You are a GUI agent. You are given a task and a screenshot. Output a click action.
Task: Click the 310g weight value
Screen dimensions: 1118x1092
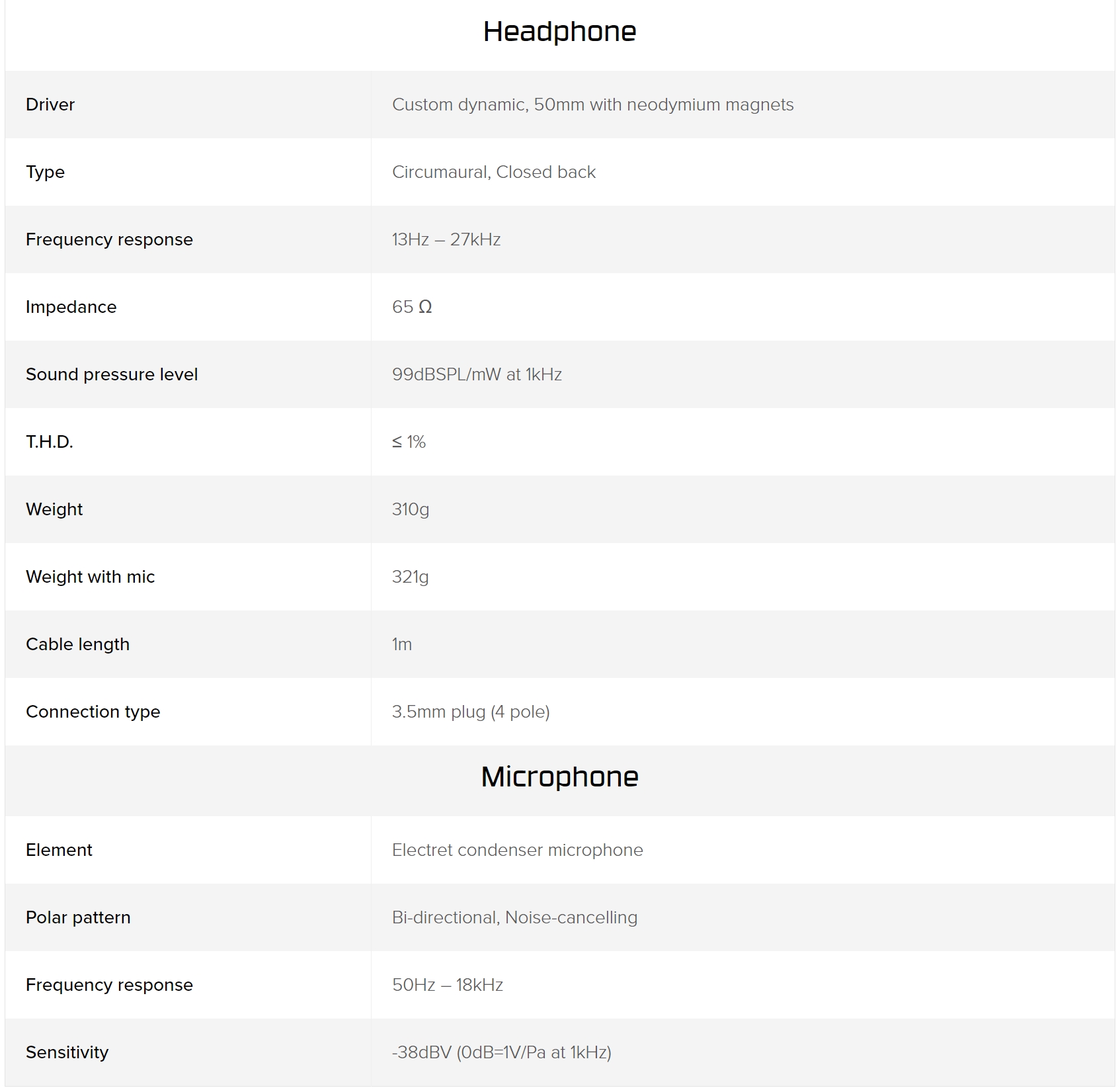click(x=411, y=509)
